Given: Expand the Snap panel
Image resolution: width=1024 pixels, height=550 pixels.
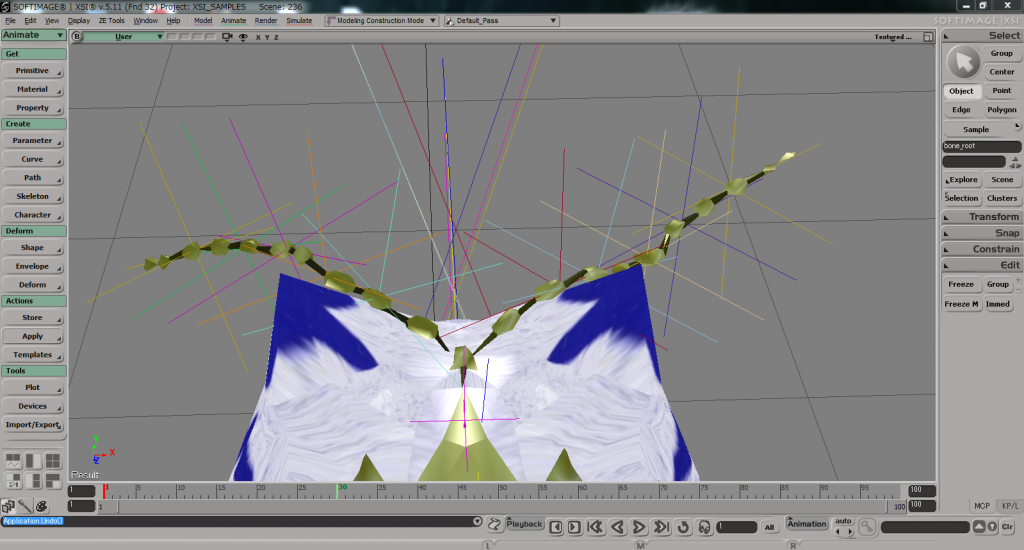Looking at the screenshot, I should [982, 233].
